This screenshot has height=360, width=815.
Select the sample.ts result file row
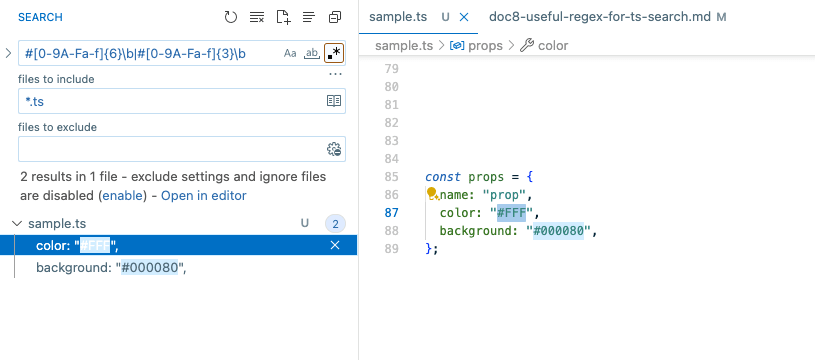tap(178, 224)
